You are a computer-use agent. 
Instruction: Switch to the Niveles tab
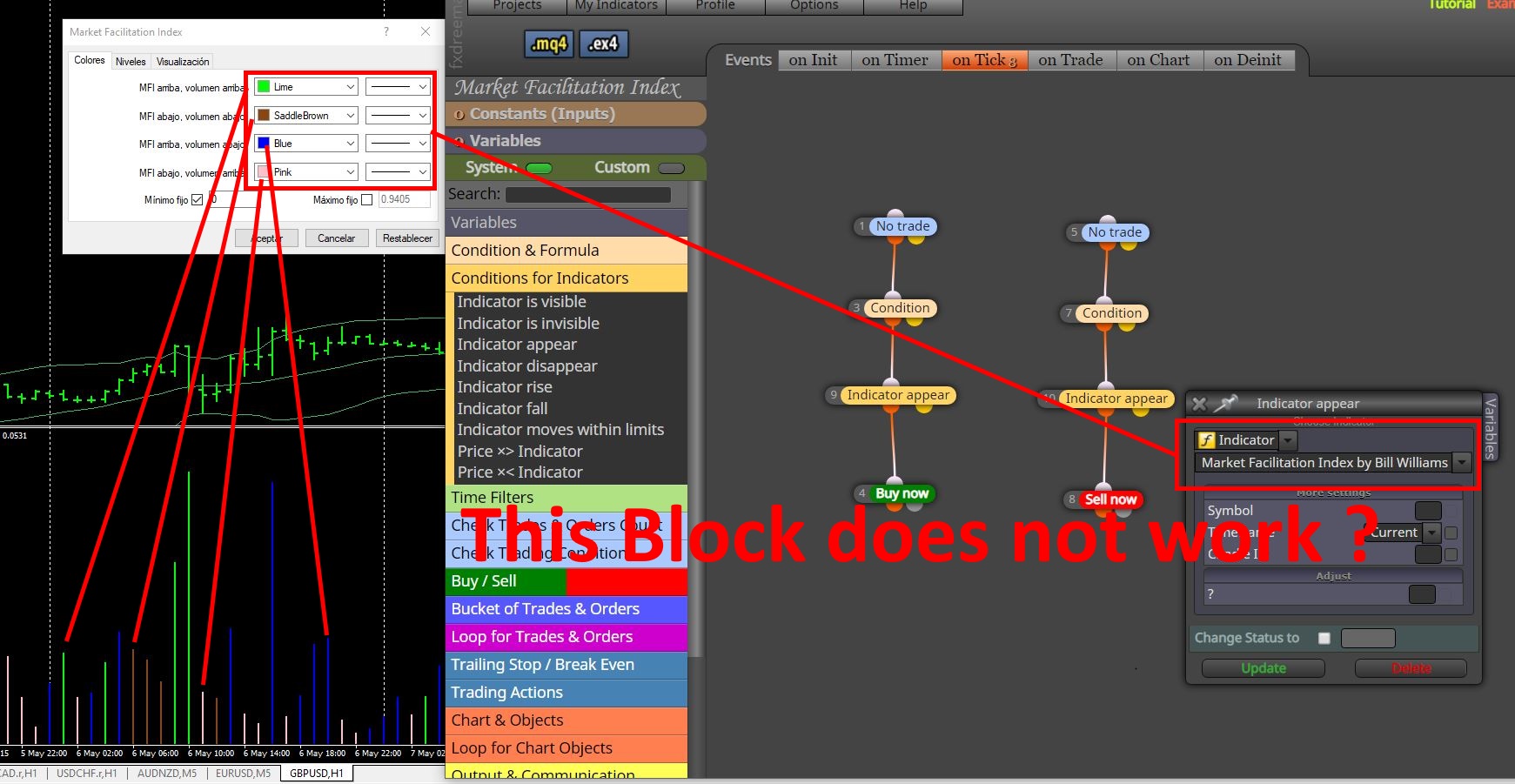coord(131,62)
